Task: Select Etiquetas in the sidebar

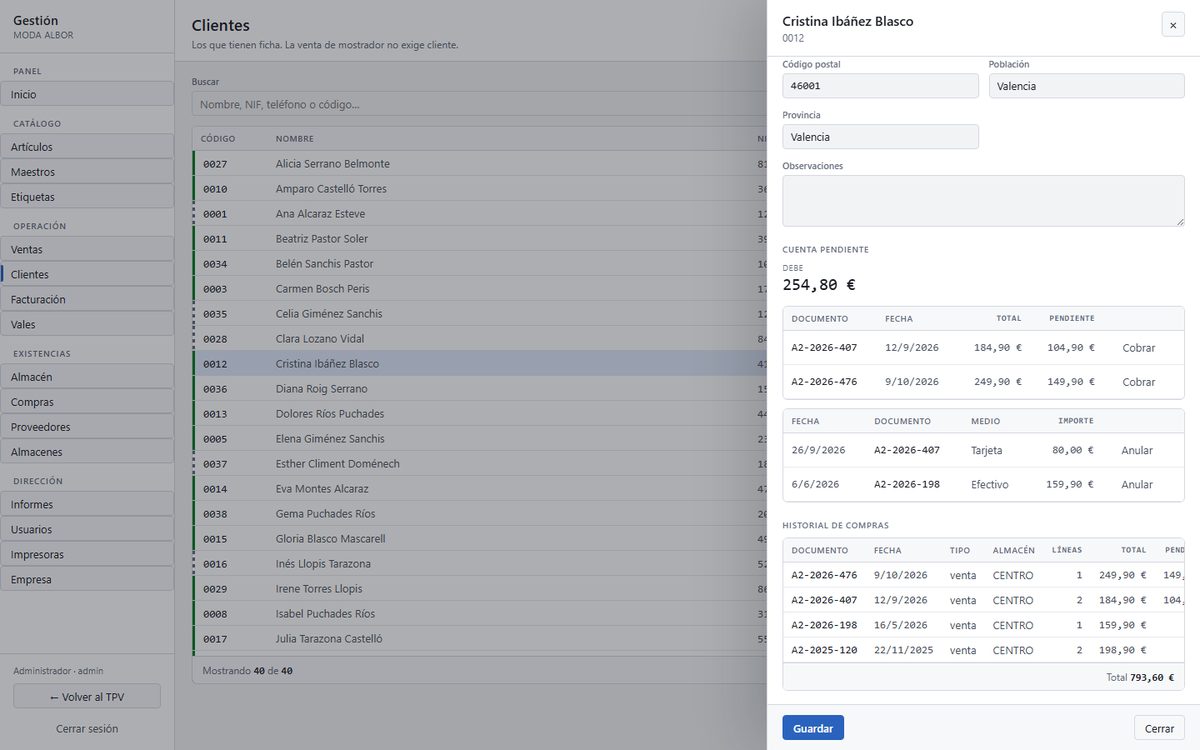Action: pyautogui.click(x=88, y=197)
